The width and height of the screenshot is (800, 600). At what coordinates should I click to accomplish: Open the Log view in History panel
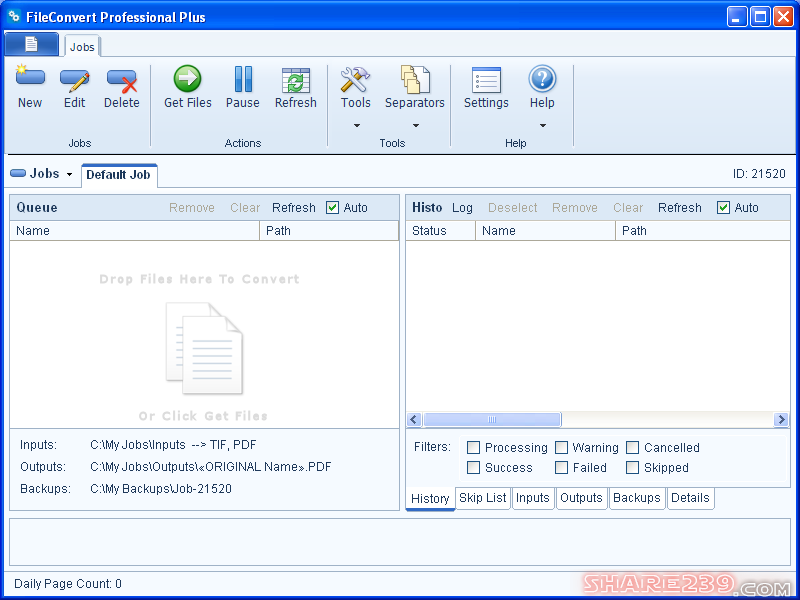pos(462,208)
